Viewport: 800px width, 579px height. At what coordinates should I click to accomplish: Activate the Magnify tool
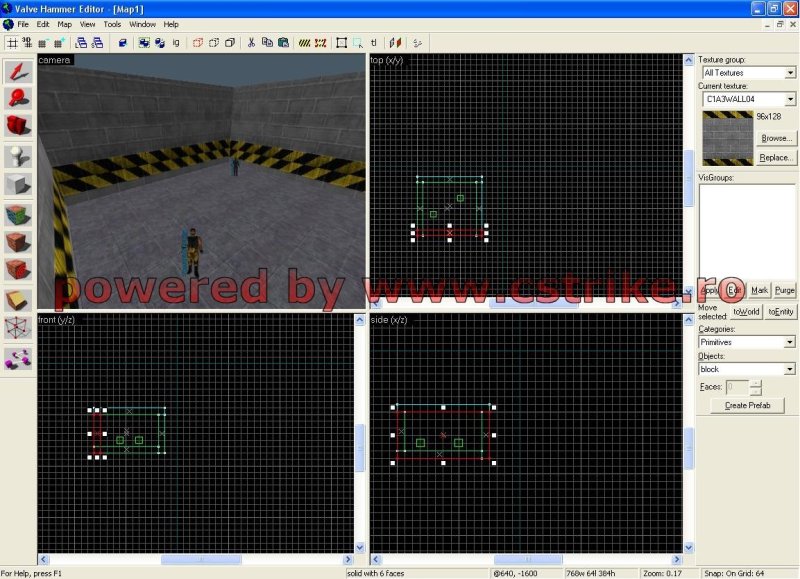(18, 98)
